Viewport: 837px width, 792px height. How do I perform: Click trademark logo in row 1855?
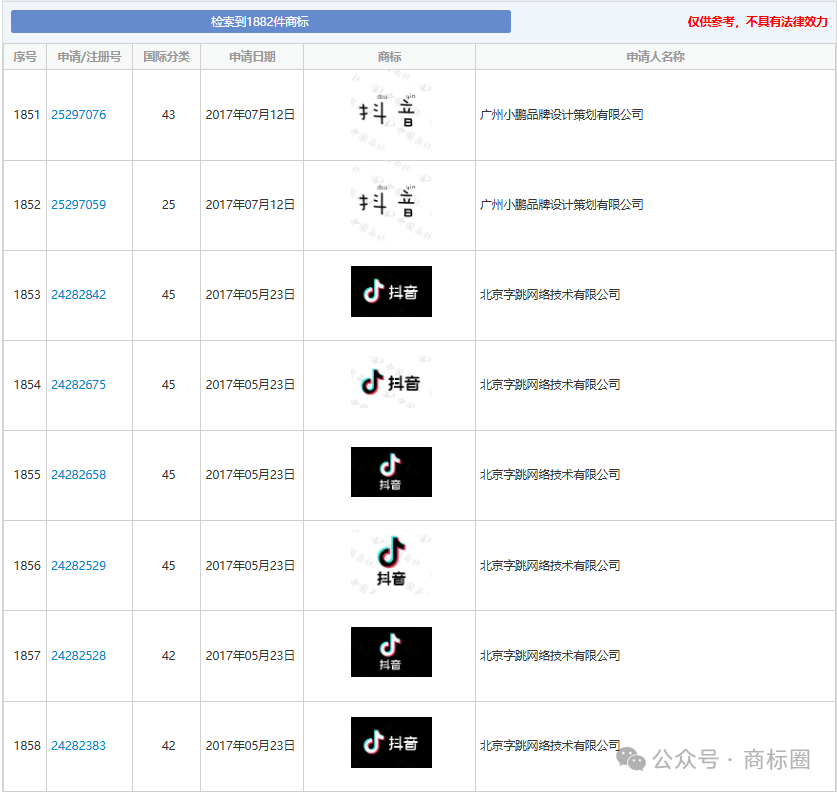[391, 472]
